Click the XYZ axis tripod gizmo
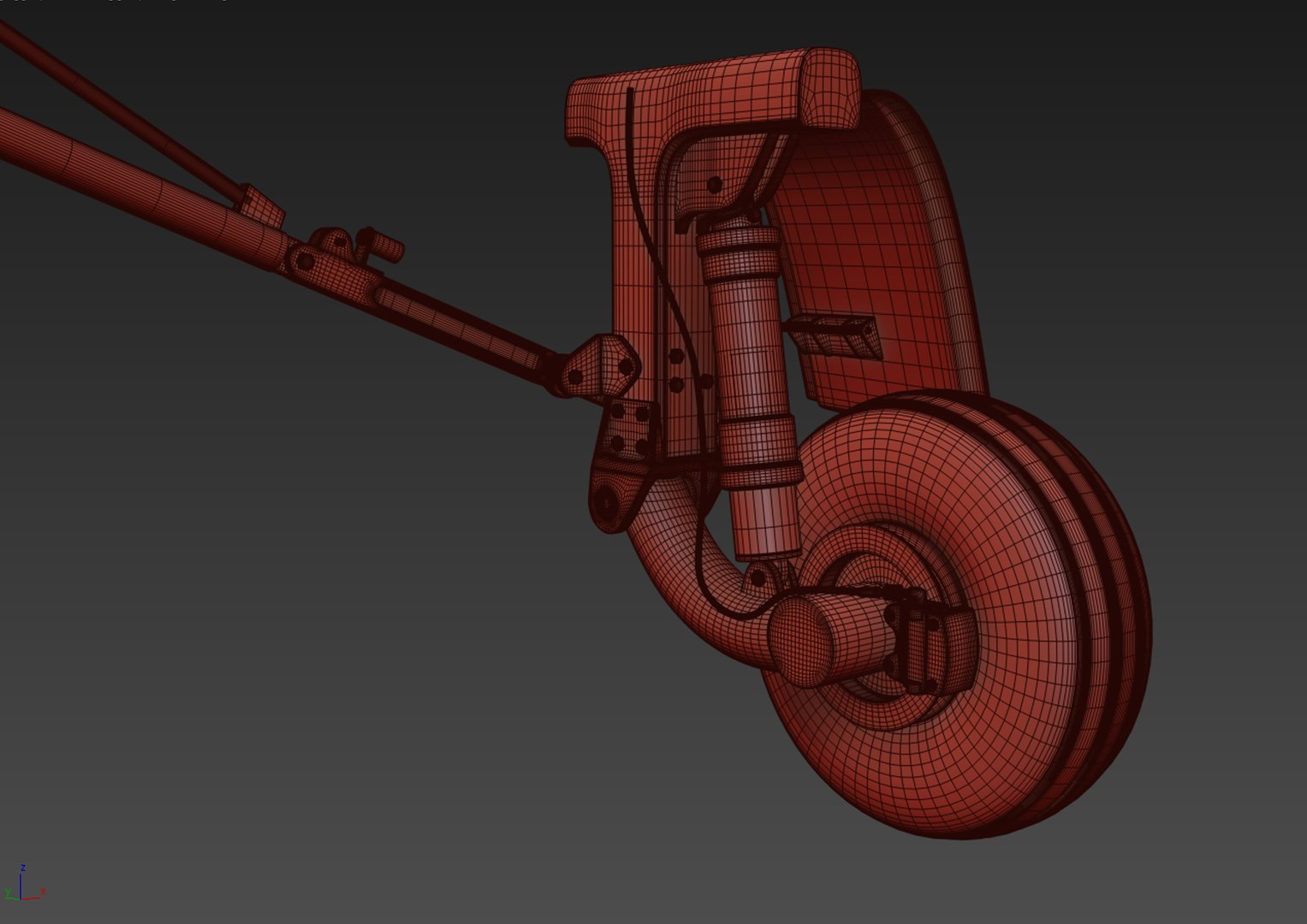The width and height of the screenshot is (1307, 924). 23,885
